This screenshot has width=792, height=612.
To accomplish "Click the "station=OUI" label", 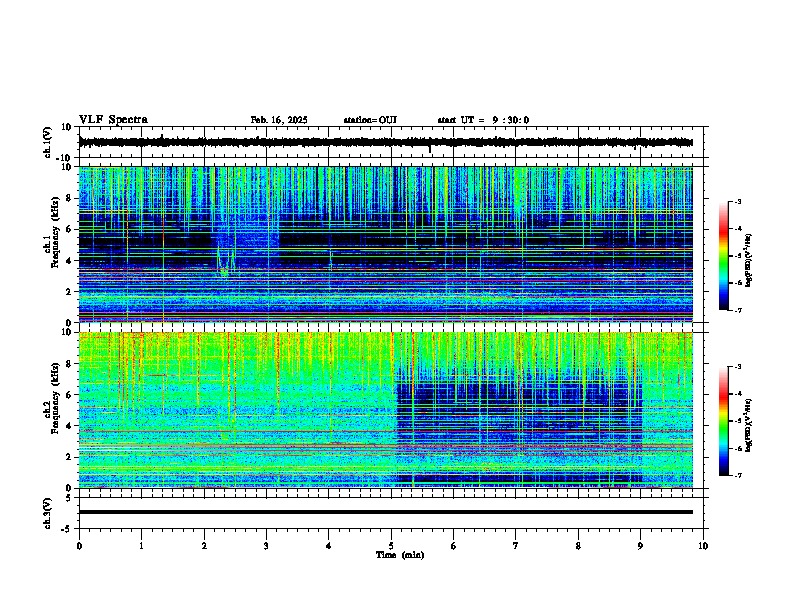I will [x=370, y=120].
